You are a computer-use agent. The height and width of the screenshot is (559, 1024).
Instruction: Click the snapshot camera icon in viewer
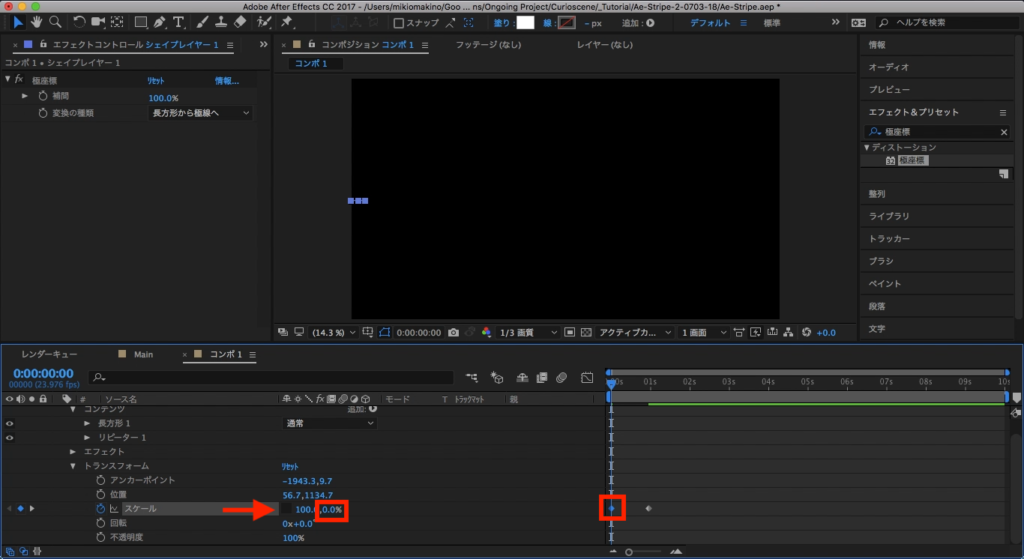(x=454, y=332)
